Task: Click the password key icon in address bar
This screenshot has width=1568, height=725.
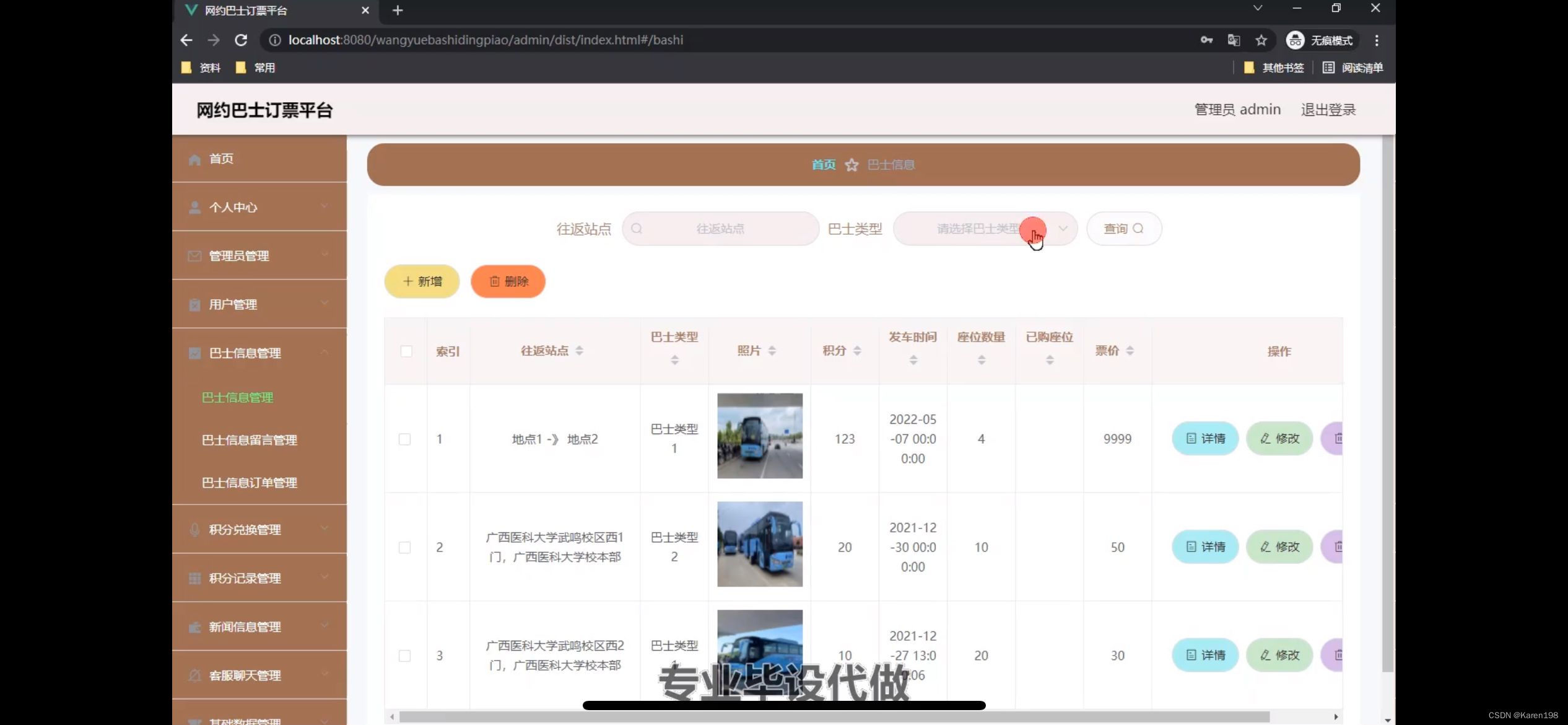Action: point(1206,40)
